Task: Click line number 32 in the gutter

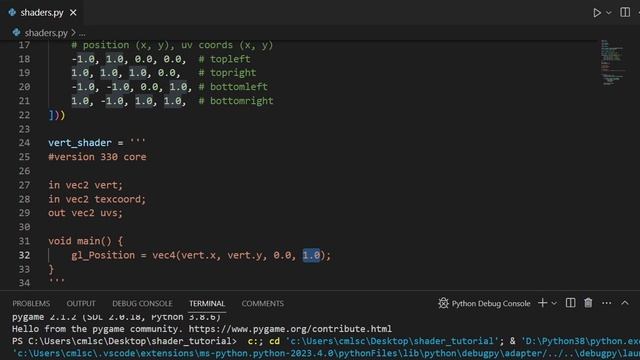Action: pyautogui.click(x=24, y=255)
